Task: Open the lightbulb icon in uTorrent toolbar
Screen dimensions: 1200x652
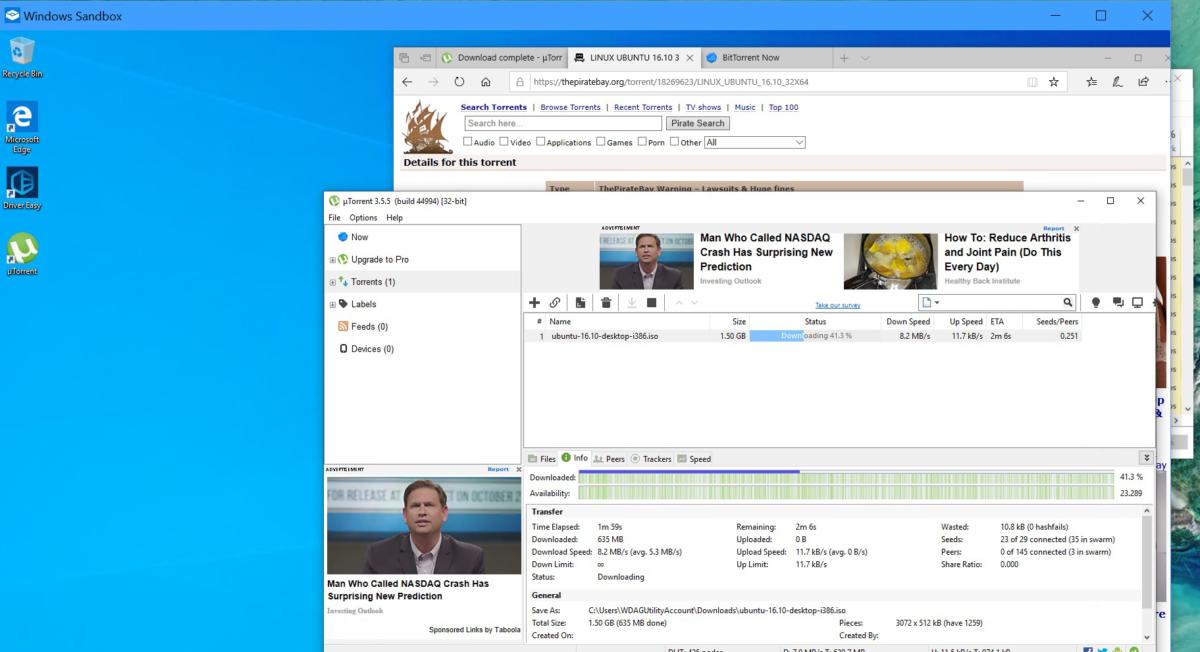Action: (x=1096, y=302)
